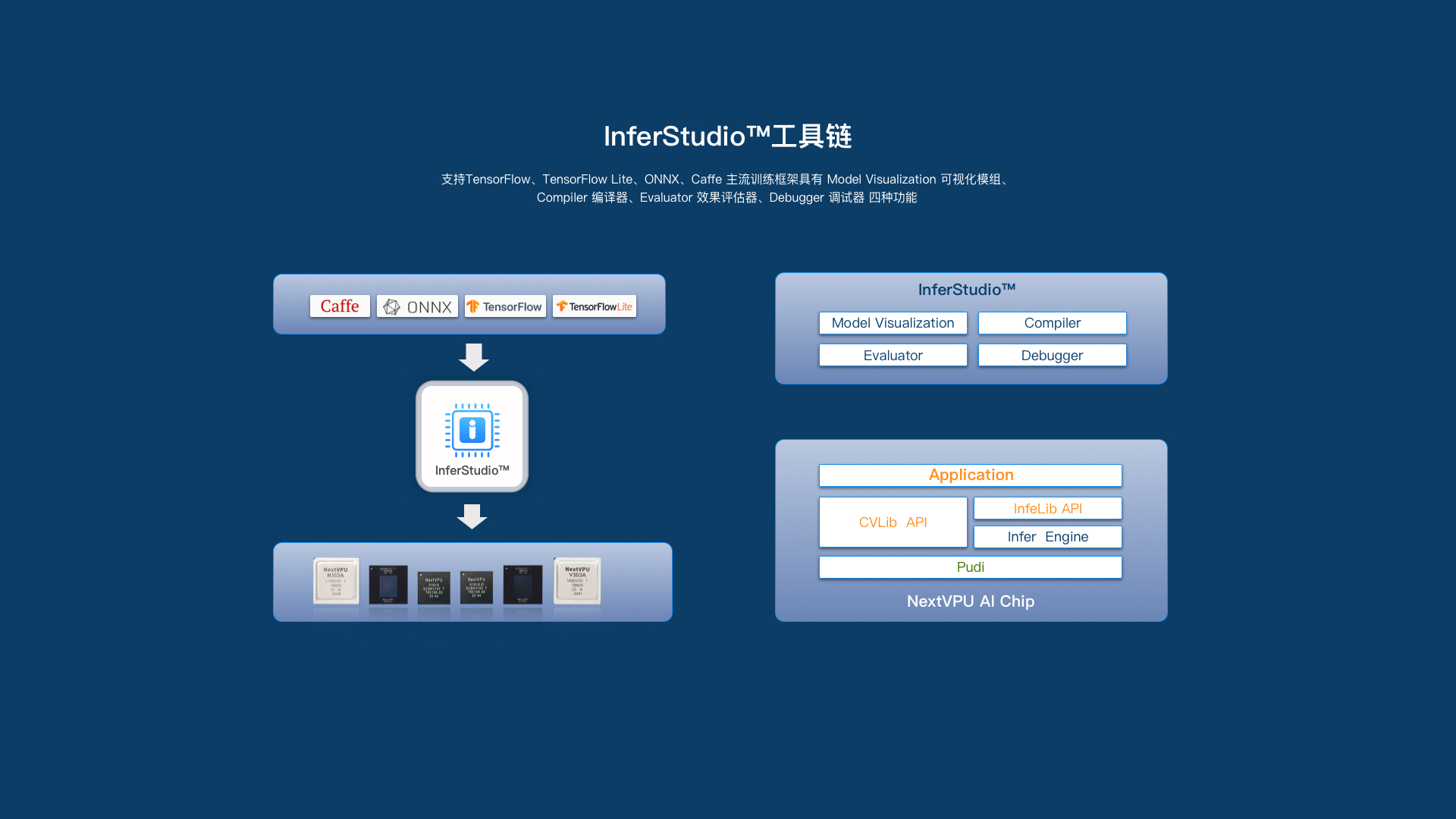The height and width of the screenshot is (819, 1456).
Task: Click the Infer Engine block
Action: (x=1047, y=537)
